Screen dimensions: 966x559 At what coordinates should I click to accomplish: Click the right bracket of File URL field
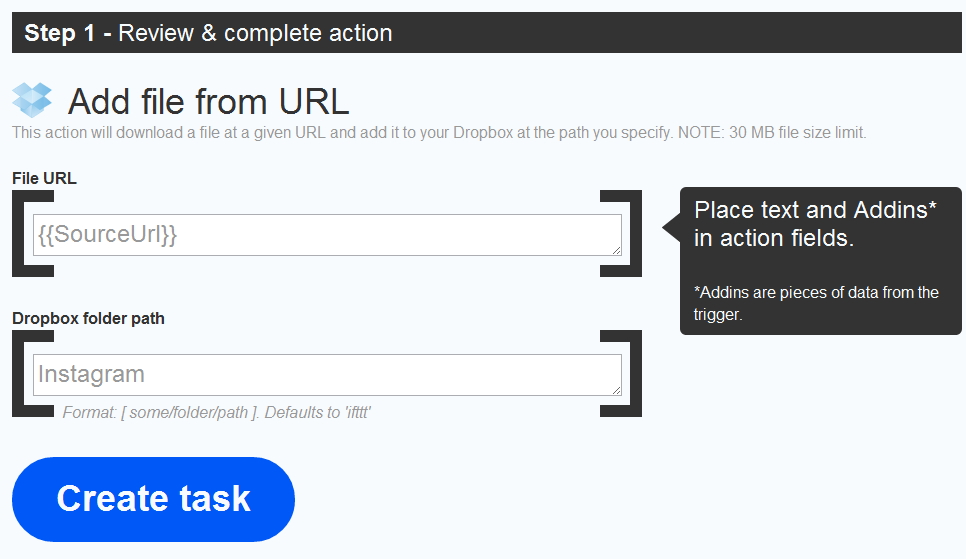[x=634, y=233]
